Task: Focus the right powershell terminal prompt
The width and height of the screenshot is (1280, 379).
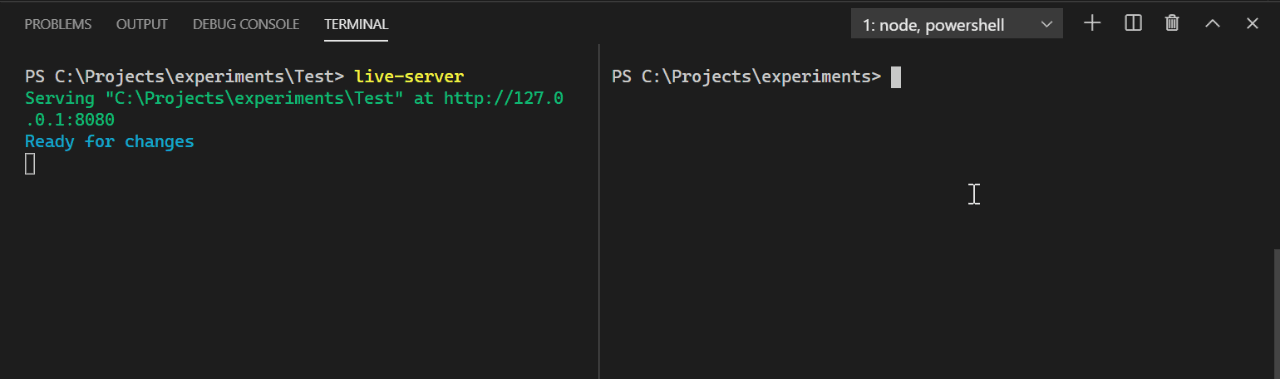Action: [x=896, y=77]
